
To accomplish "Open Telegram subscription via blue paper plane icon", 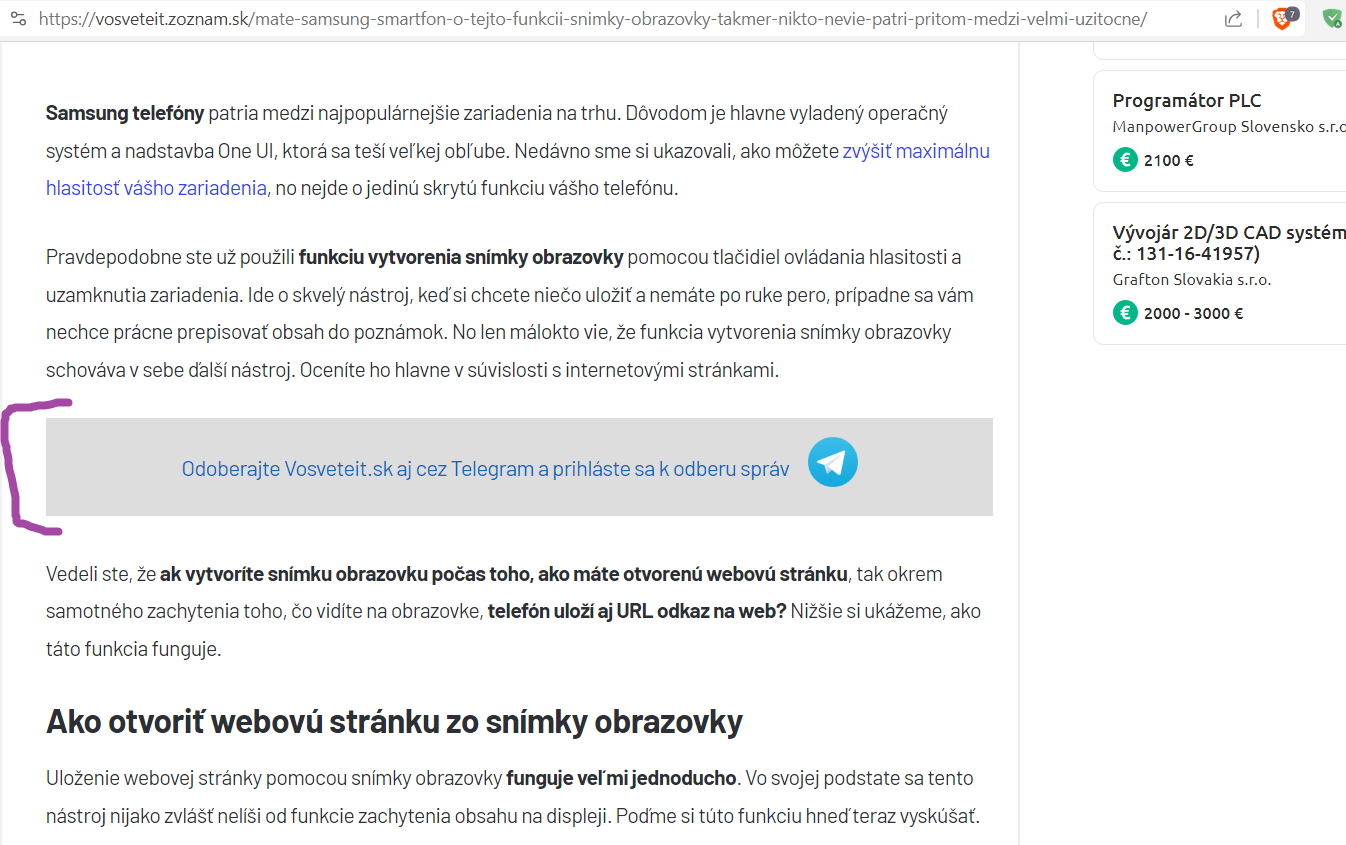I will pyautogui.click(x=832, y=462).
